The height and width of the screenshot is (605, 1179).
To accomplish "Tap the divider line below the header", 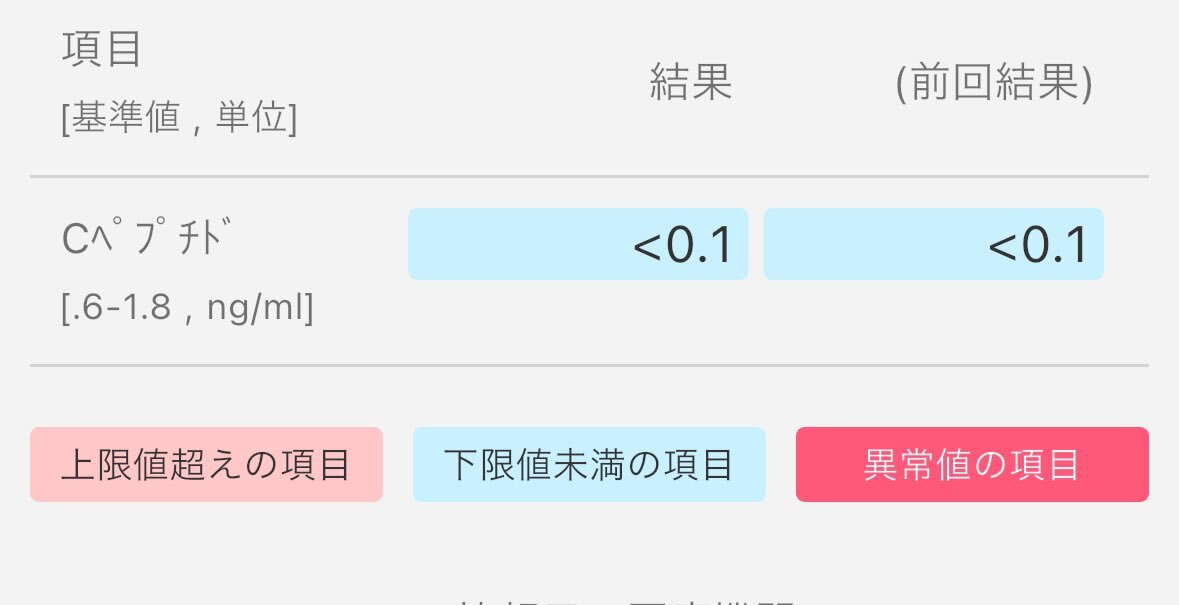I will 590,177.
